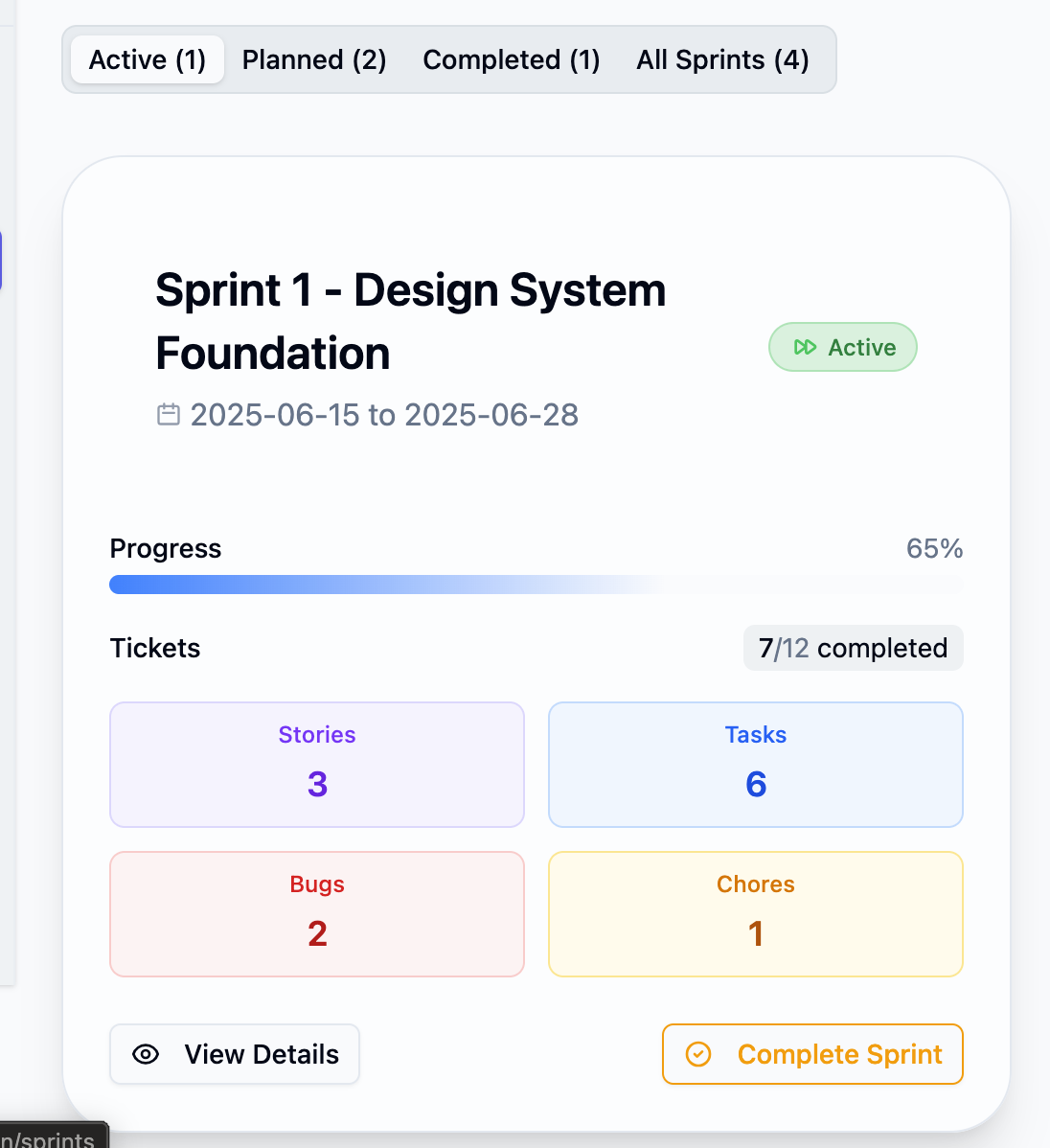This screenshot has height=1148, width=1050.
Task: Click the 2025-06-15 to 2025-06-28 date range
Action: tap(384, 415)
